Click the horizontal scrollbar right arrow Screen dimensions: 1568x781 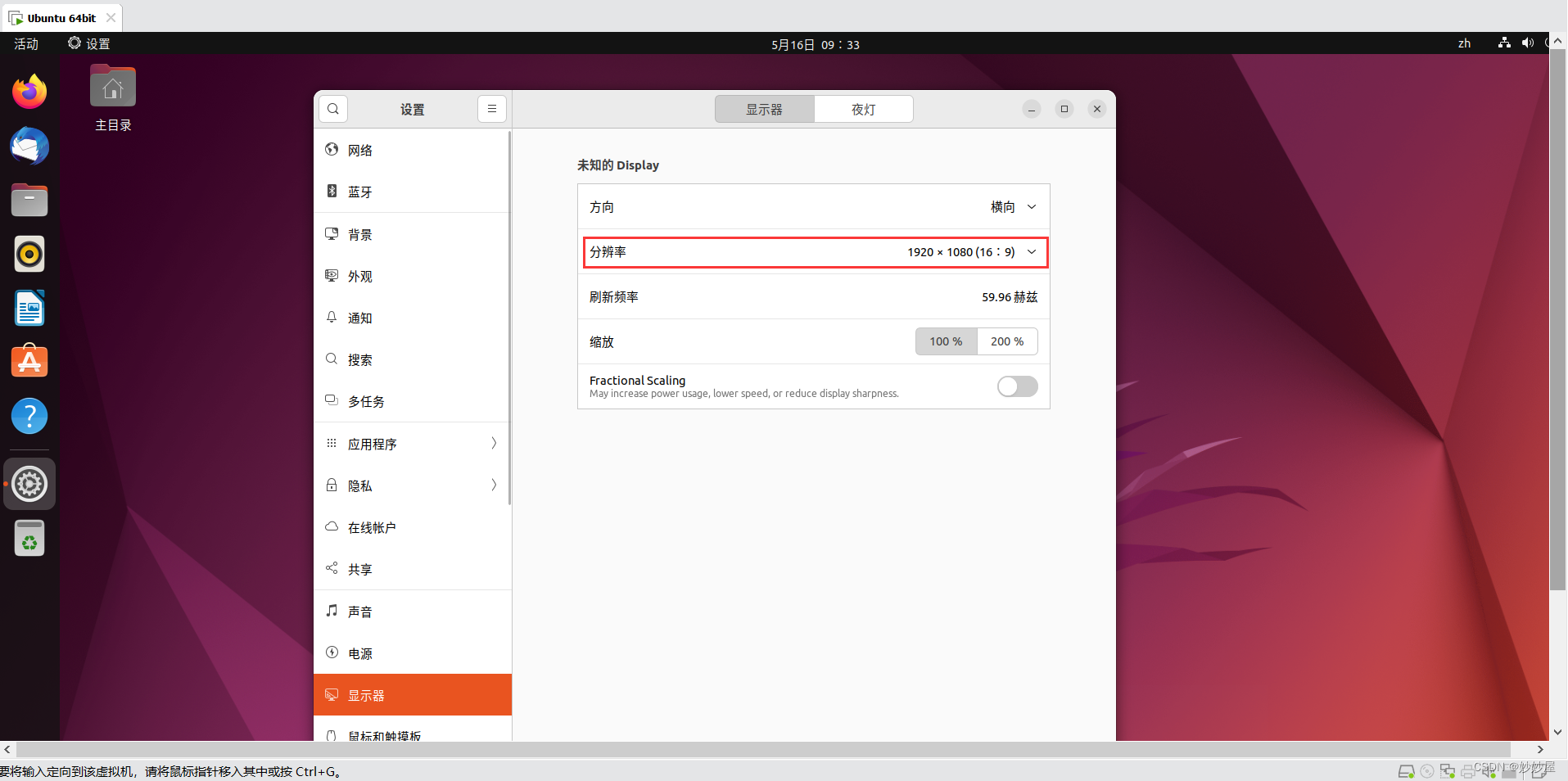tap(1540, 749)
